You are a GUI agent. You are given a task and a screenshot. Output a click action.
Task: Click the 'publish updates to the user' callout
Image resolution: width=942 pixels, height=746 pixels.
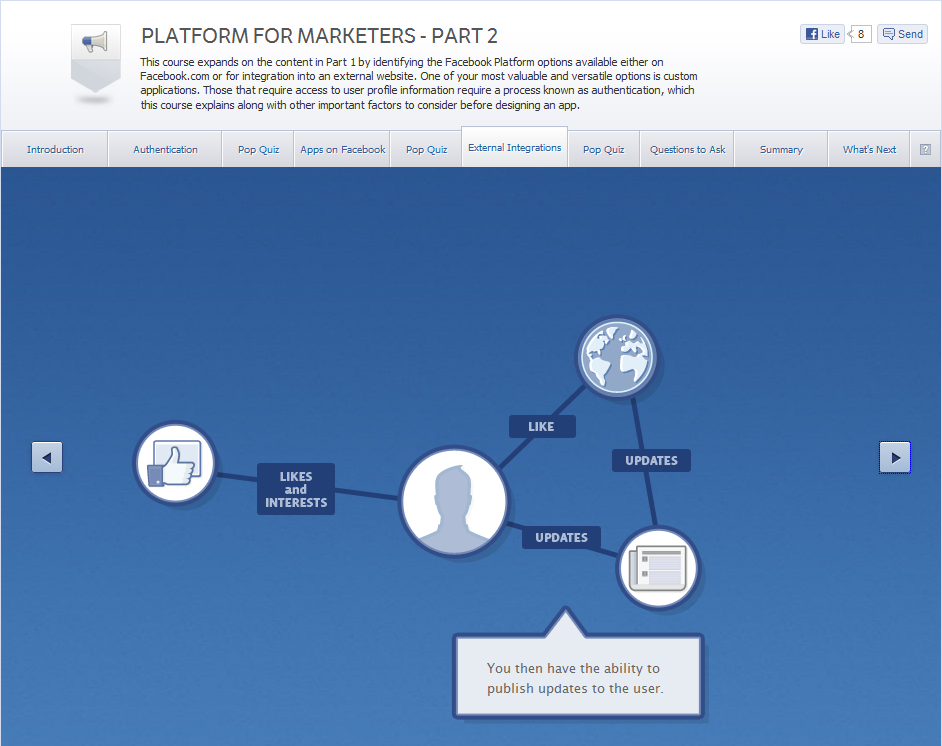(578, 678)
